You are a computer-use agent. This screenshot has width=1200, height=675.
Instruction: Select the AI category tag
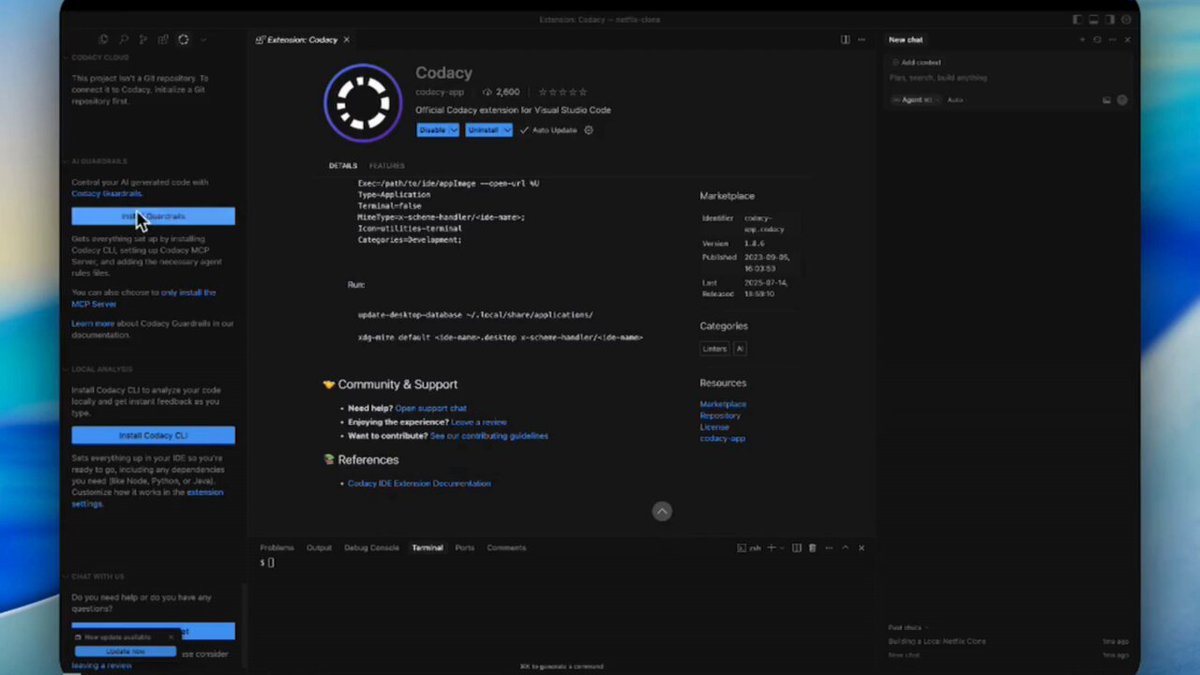(740, 349)
